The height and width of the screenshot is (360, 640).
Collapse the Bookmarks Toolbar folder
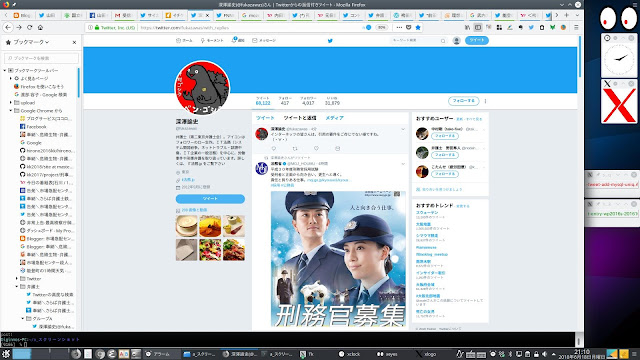pos(5,70)
